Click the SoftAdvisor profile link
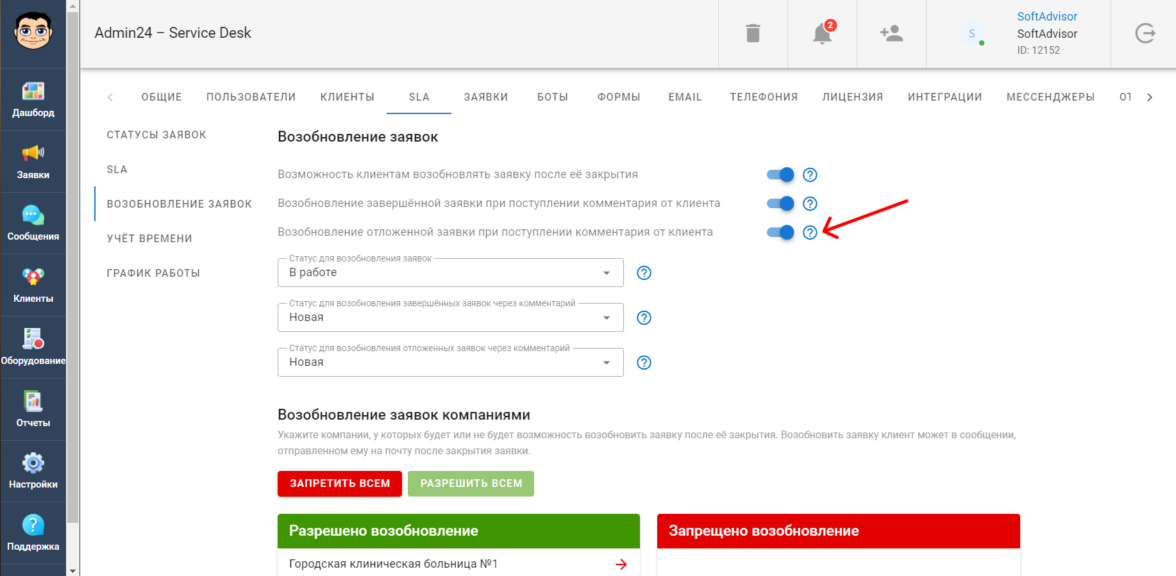The width and height of the screenshot is (1176, 576). point(1047,16)
